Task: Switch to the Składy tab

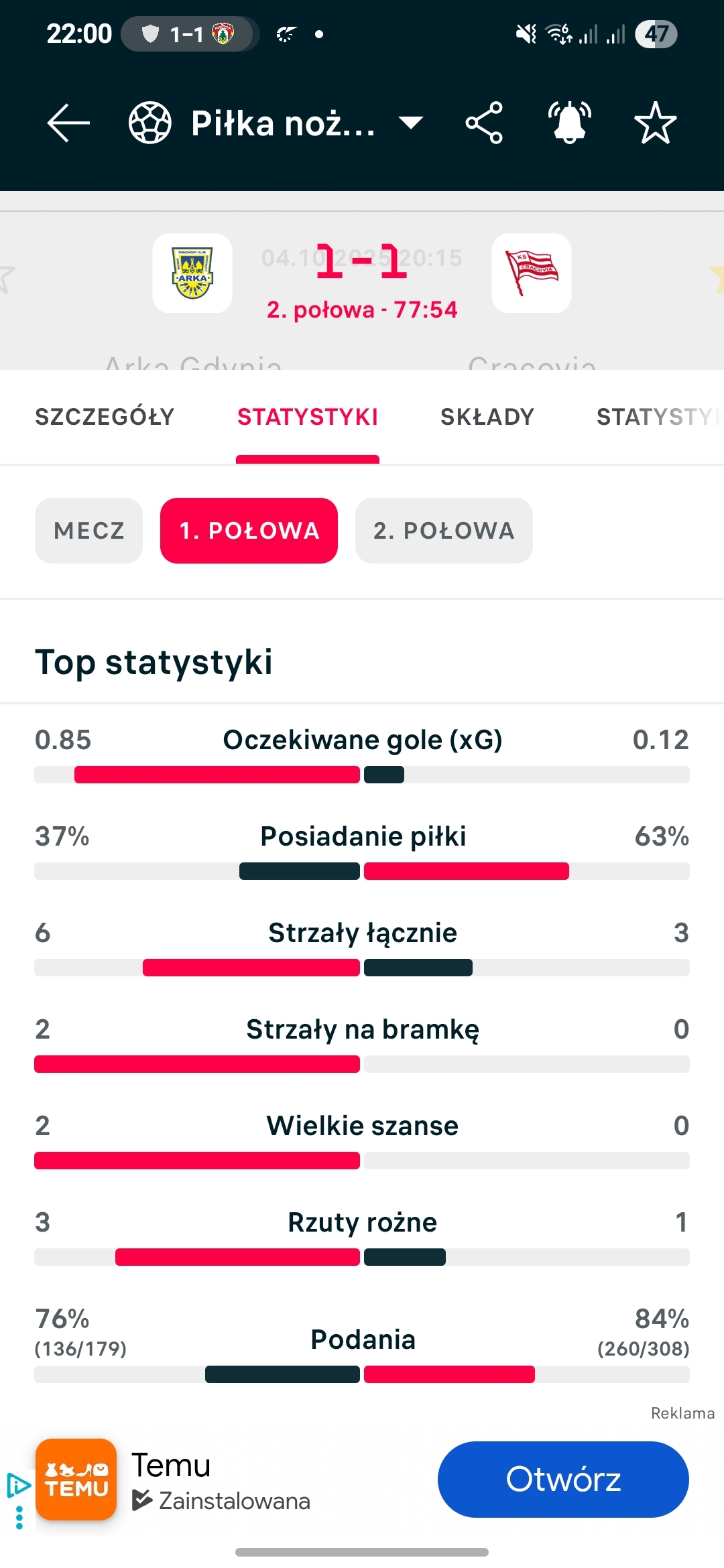Action: click(x=487, y=417)
